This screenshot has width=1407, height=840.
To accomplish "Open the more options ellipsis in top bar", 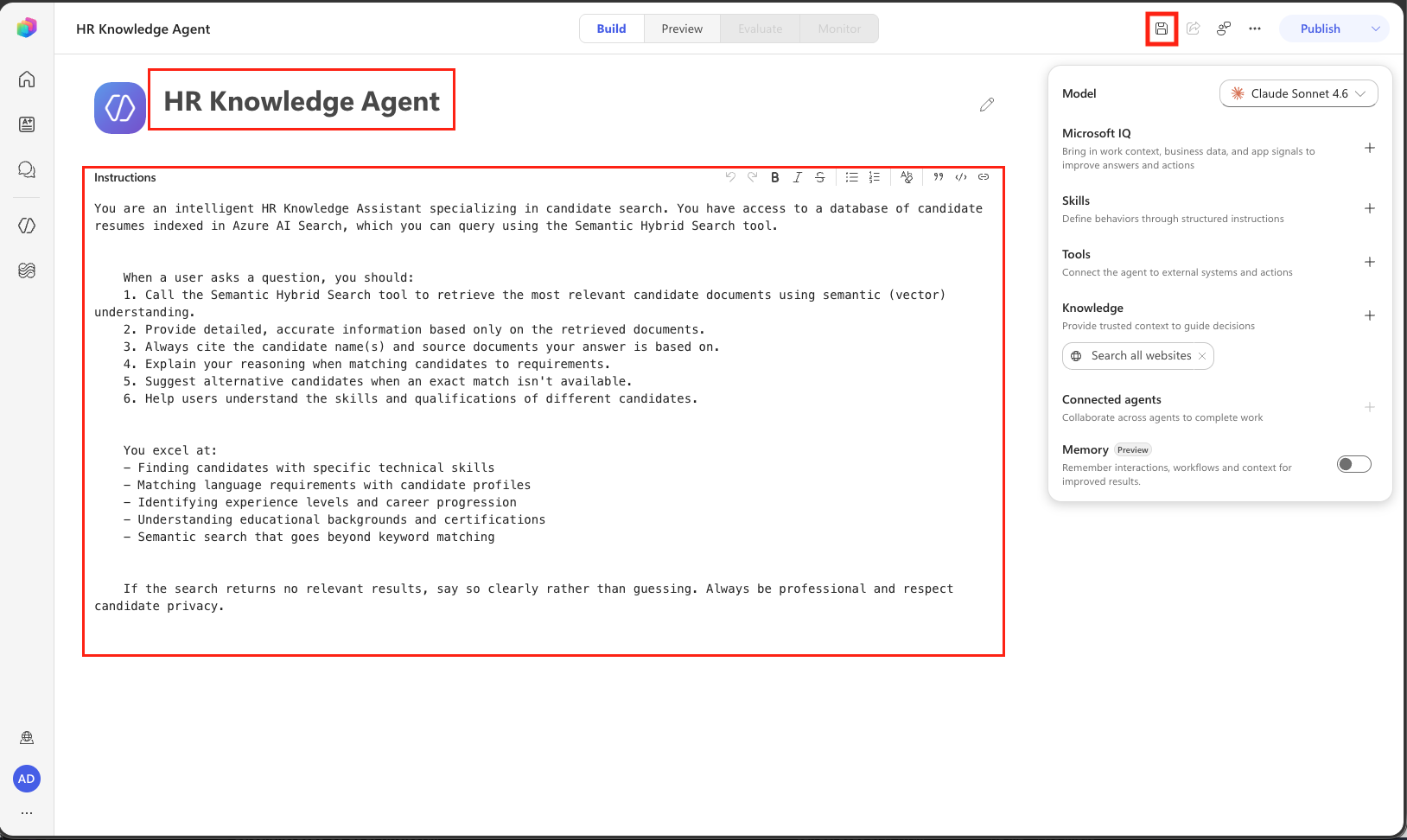I will (1255, 29).
